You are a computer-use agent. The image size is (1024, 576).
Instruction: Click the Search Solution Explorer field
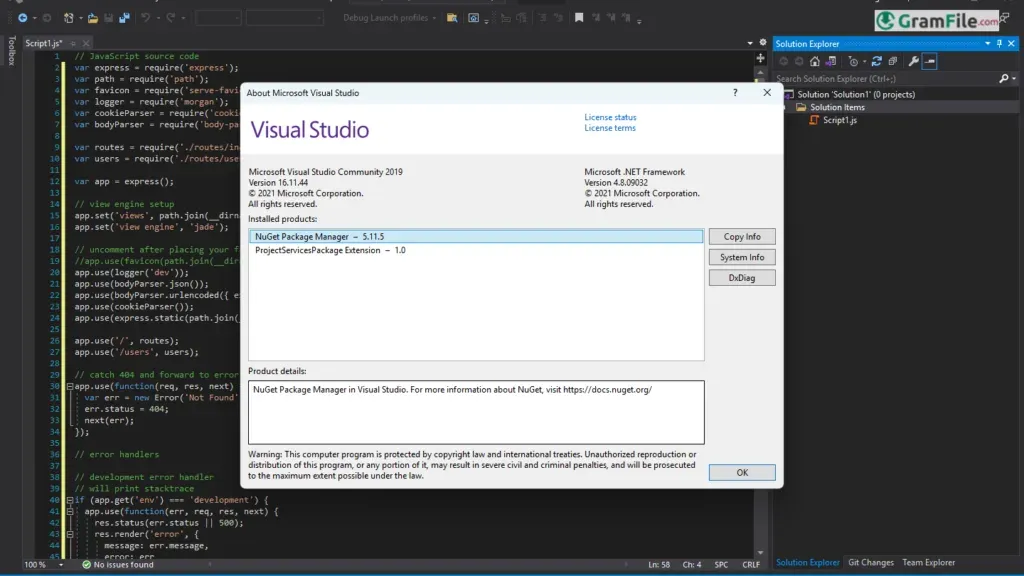tap(886, 78)
